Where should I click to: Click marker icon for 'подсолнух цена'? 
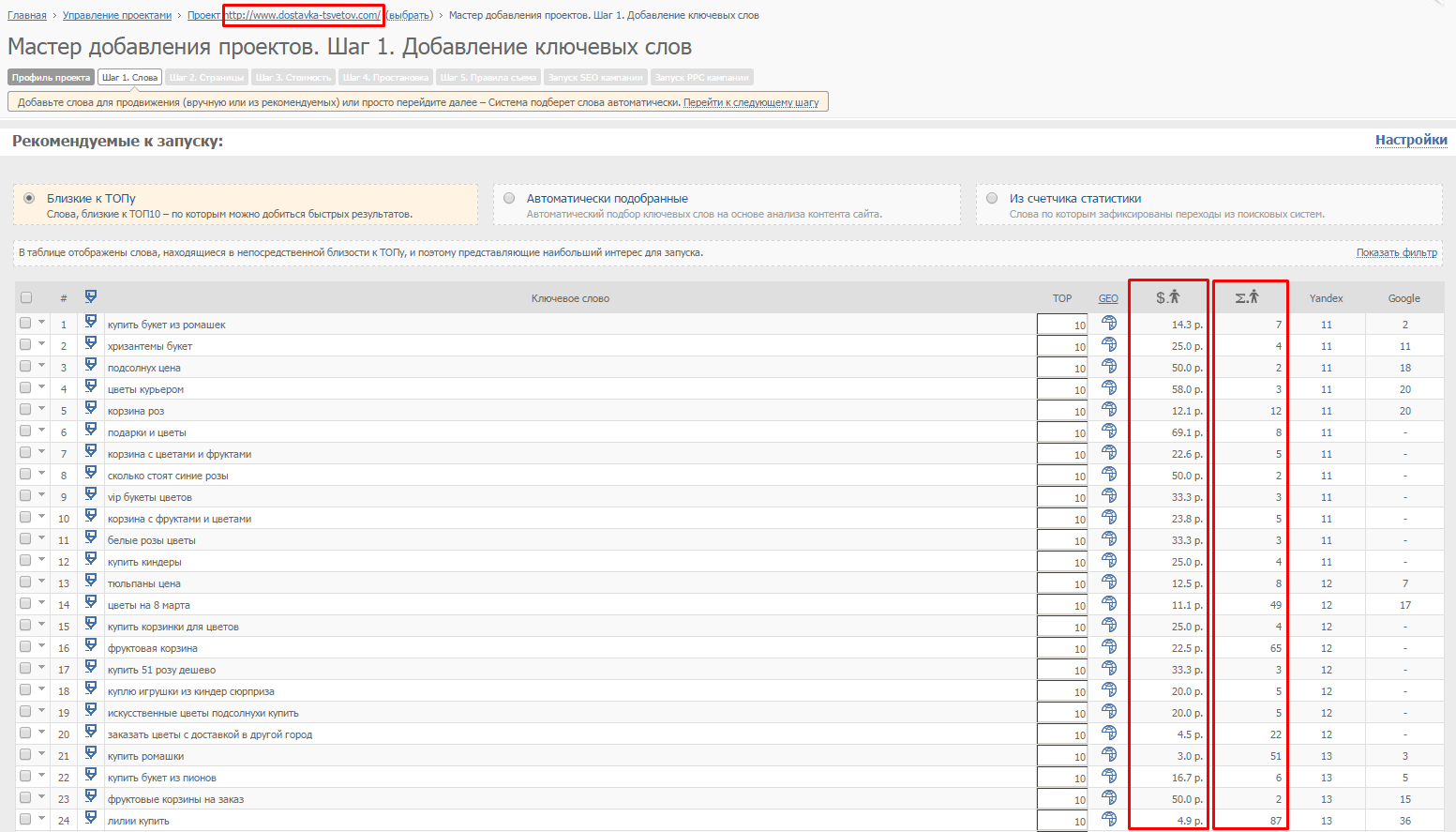[x=91, y=365]
